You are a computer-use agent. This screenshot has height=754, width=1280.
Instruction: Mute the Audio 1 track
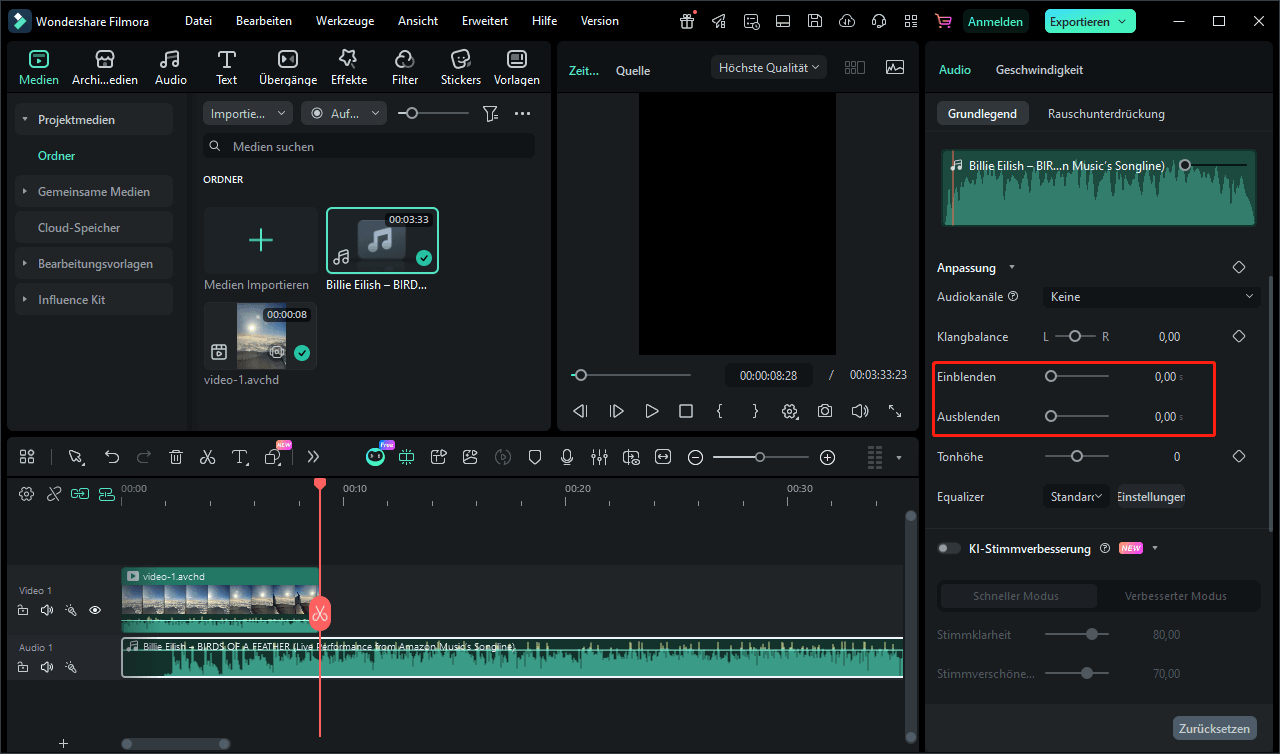click(46, 666)
